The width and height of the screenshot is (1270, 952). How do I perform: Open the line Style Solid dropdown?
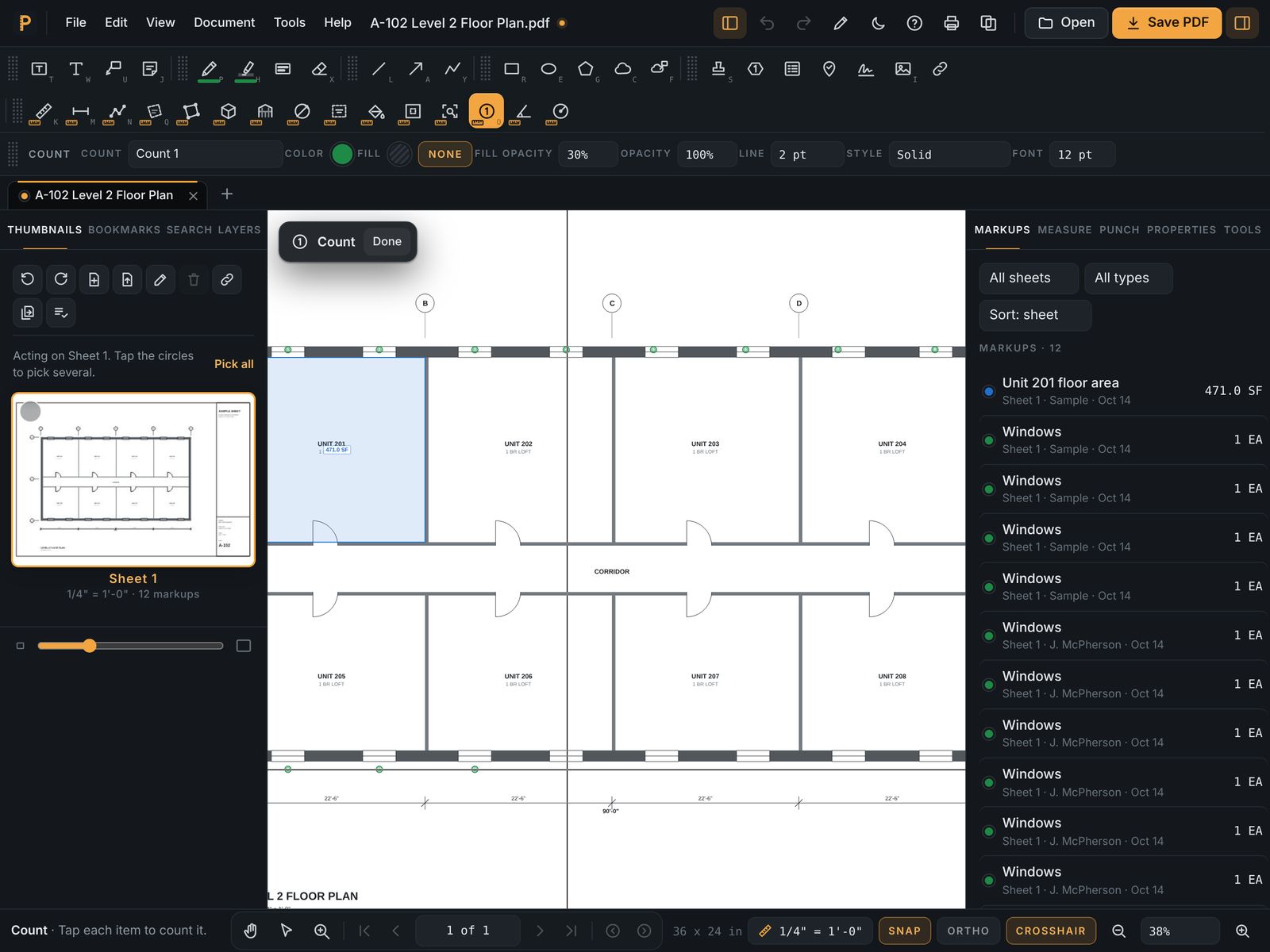949,155
